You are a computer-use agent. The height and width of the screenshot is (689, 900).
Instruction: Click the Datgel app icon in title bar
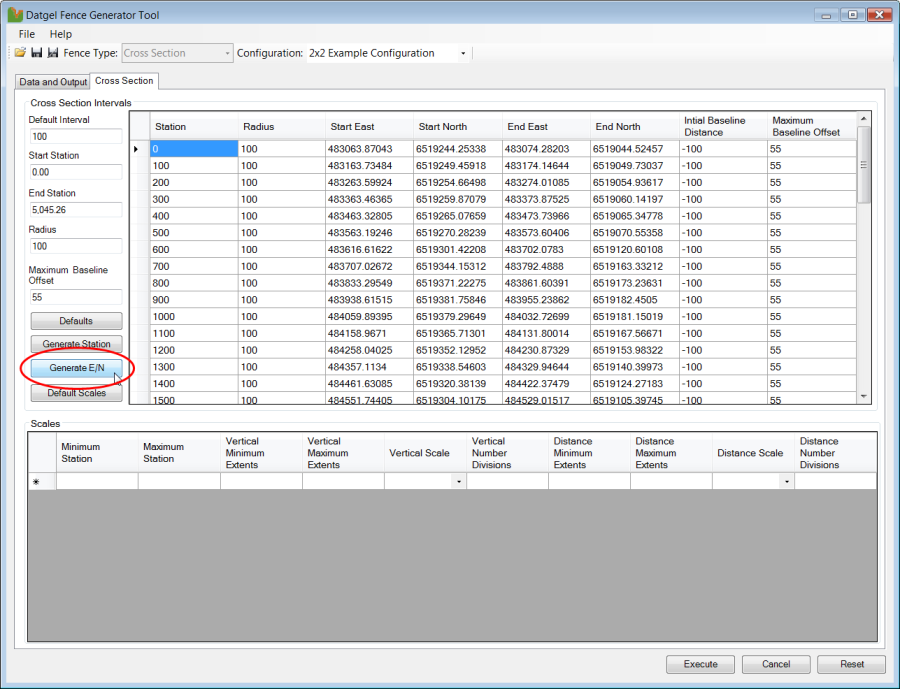tap(14, 15)
